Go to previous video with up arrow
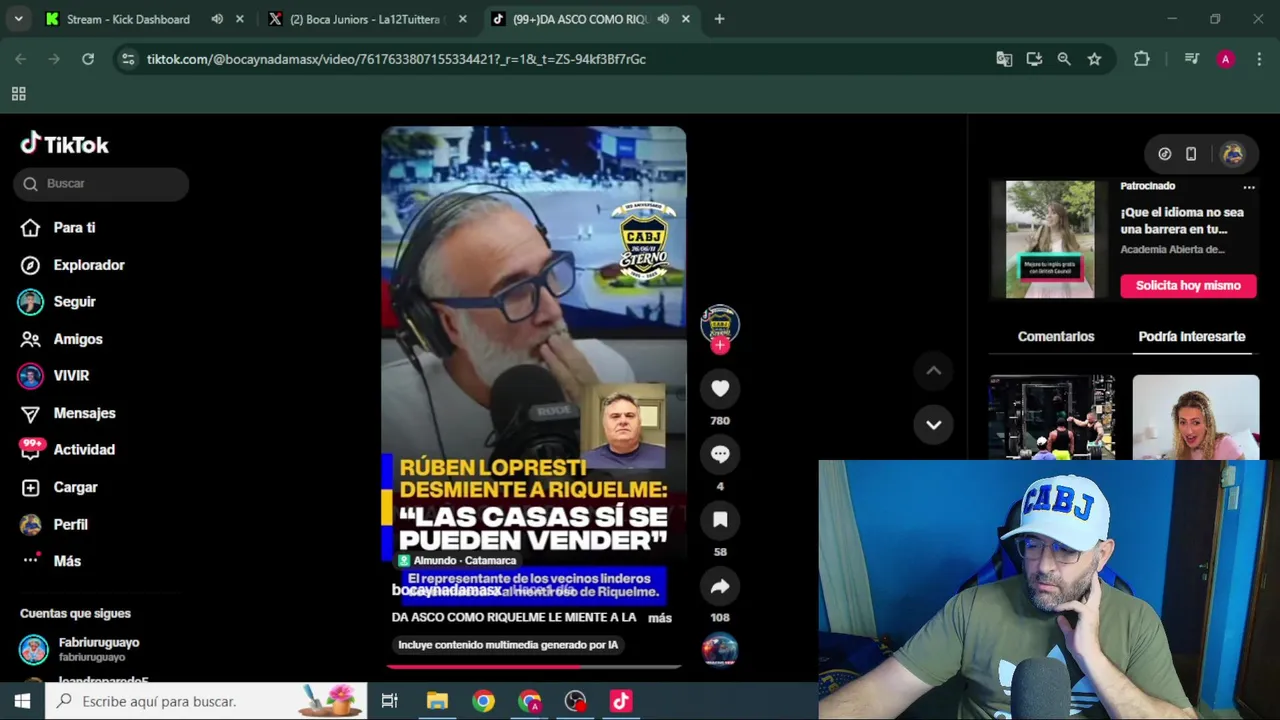Screen dimensions: 1280x720 coord(933,371)
